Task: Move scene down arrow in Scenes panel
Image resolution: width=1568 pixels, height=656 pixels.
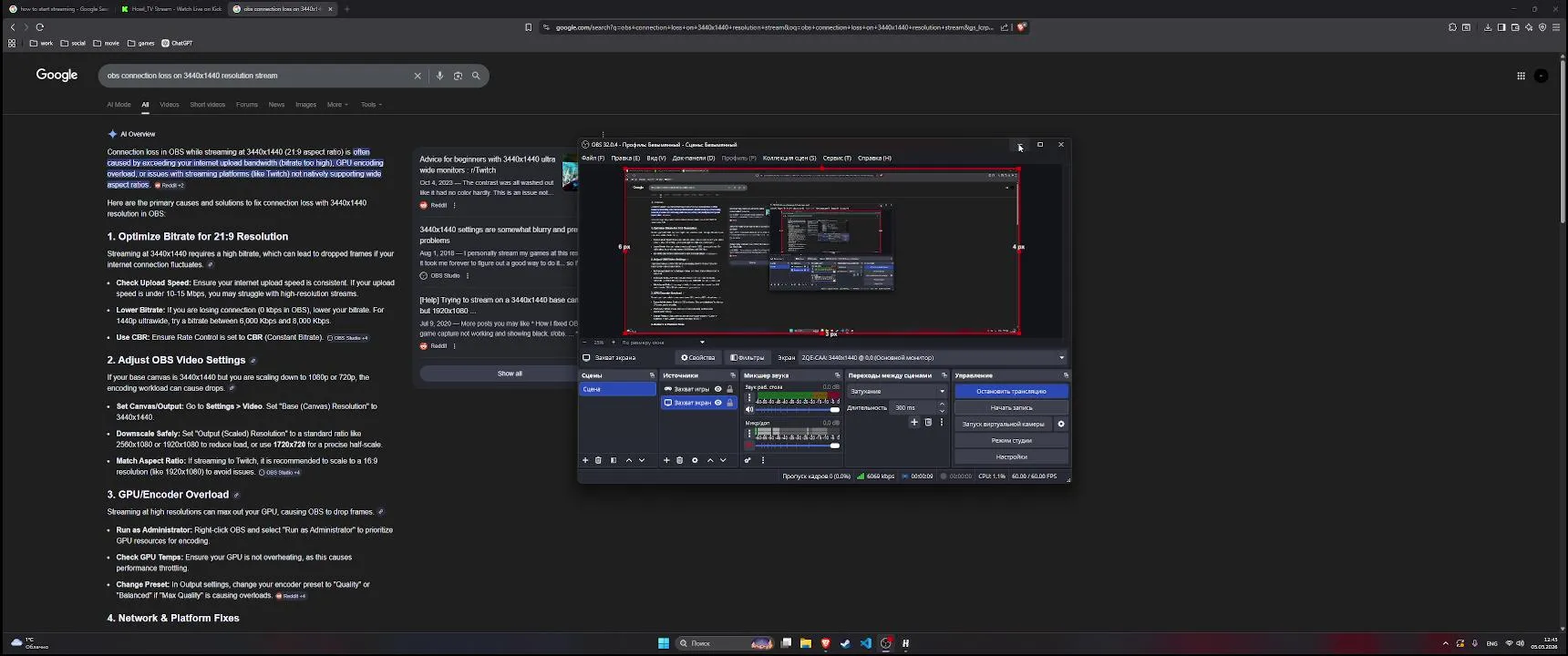Action: click(x=642, y=460)
